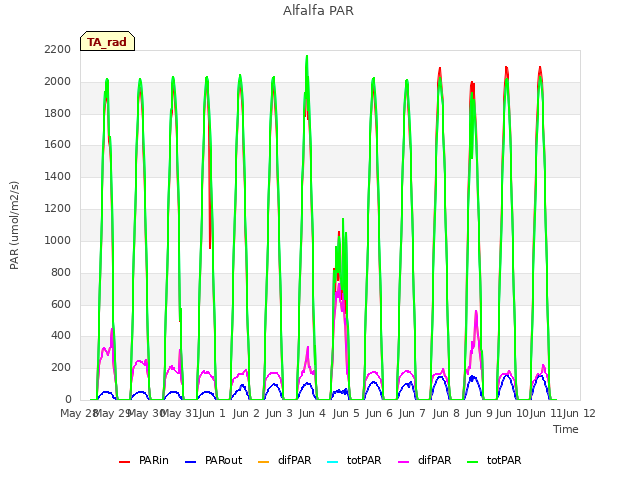This screenshot has width=640, height=480.
Task: Click the magenta difPAR legend swatch
Action: click(x=404, y=462)
